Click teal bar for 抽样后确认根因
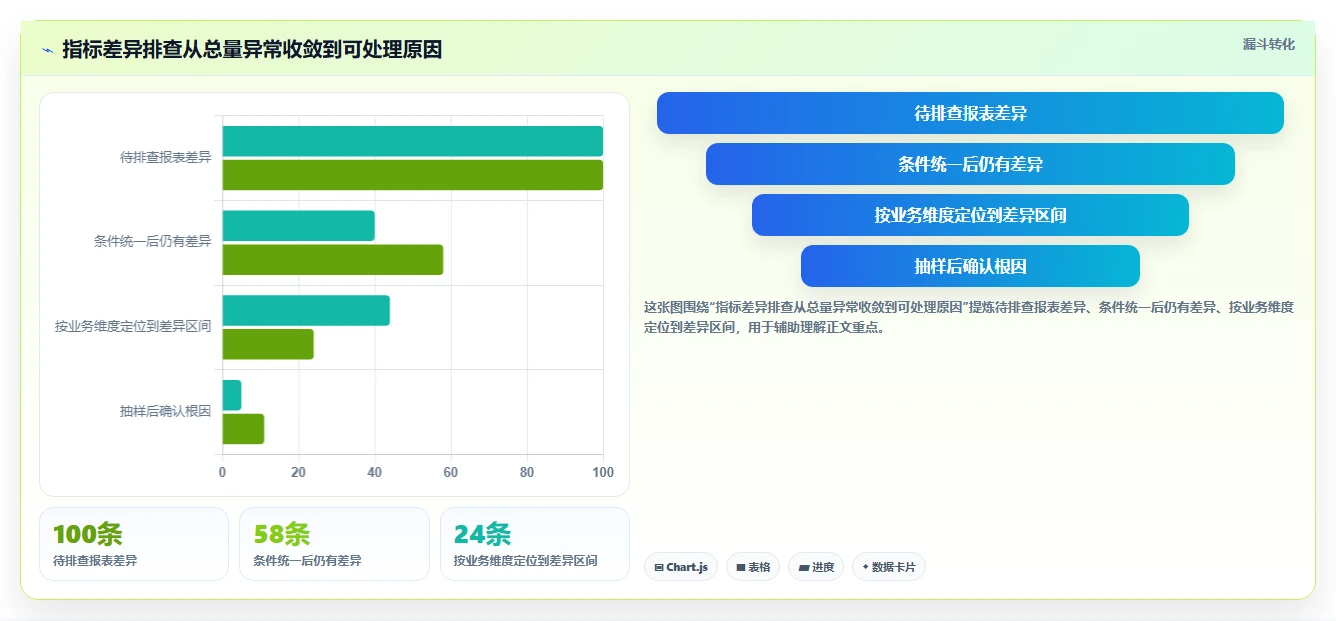 [231, 395]
